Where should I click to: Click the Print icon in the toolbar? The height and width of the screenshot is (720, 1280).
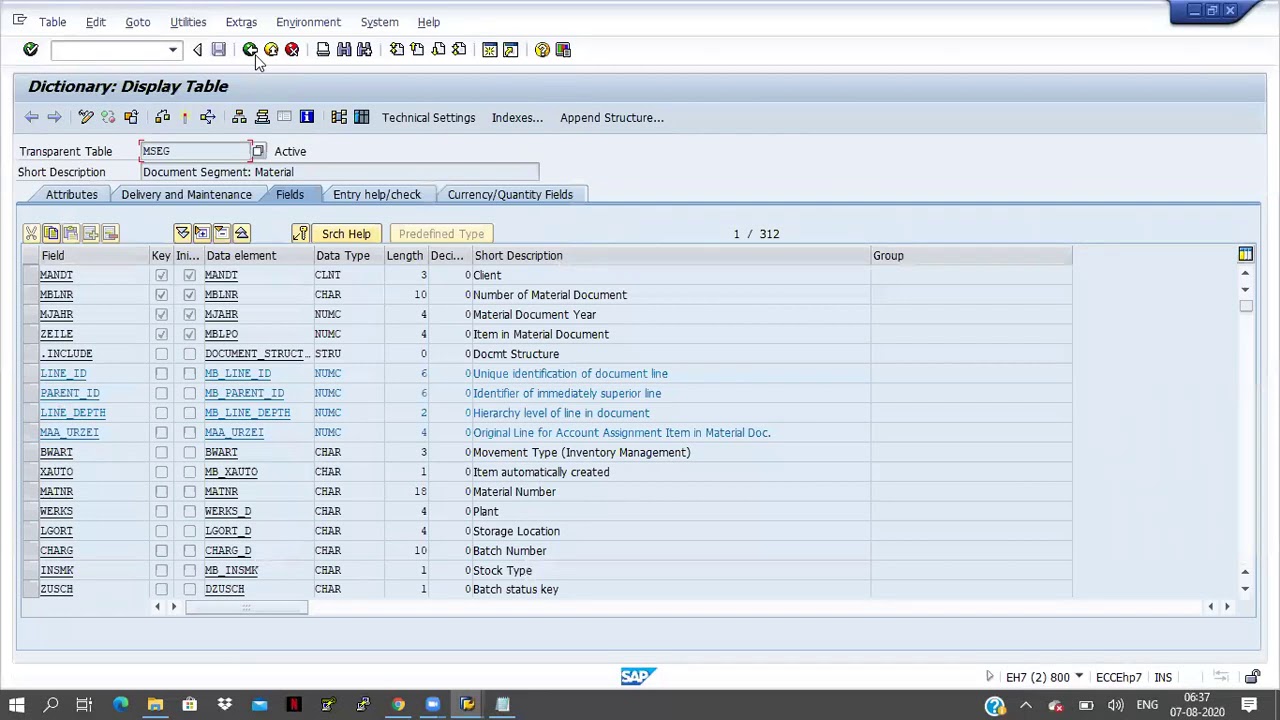pos(323,50)
